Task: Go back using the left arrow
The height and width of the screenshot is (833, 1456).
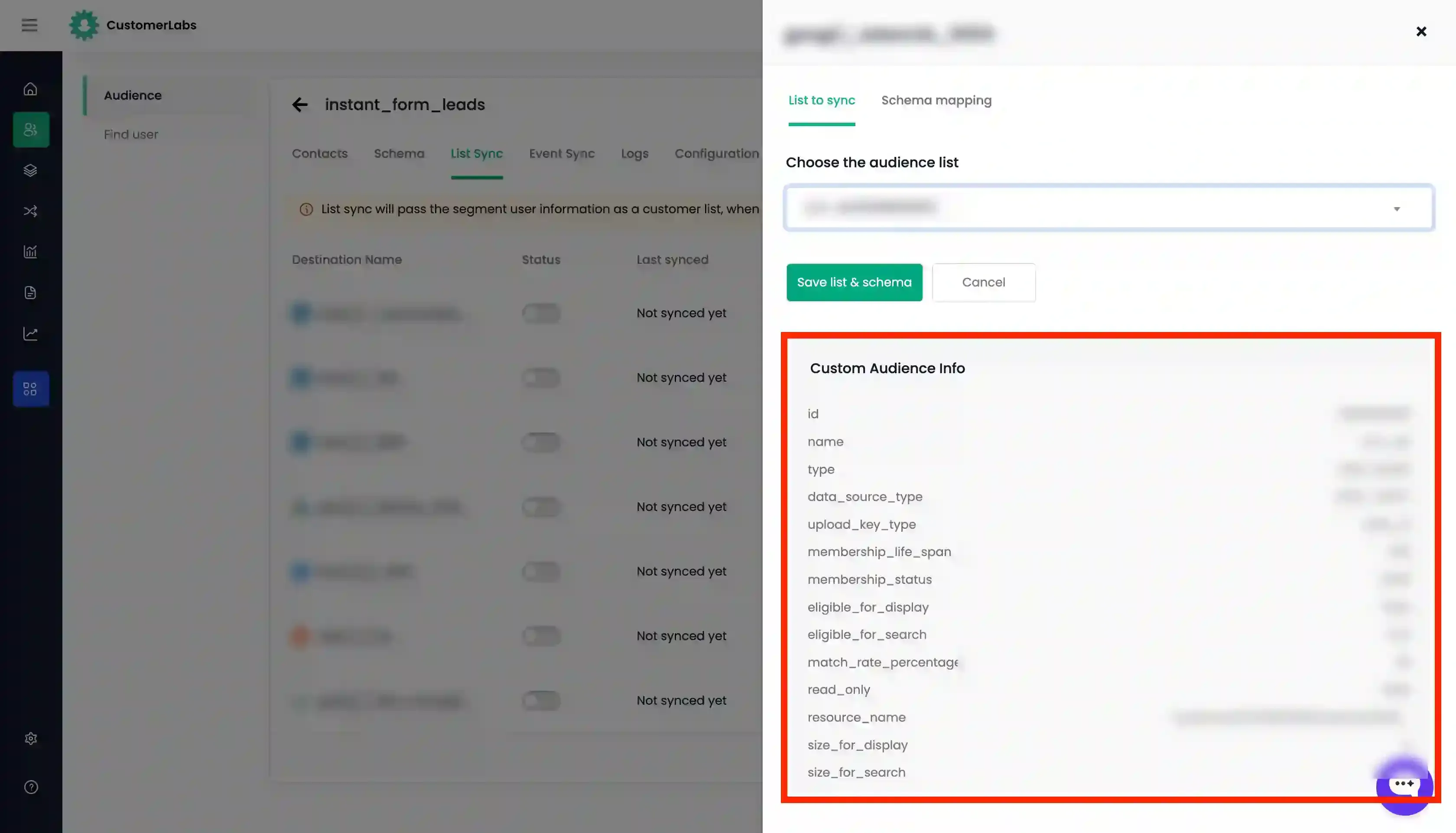Action: coord(300,105)
